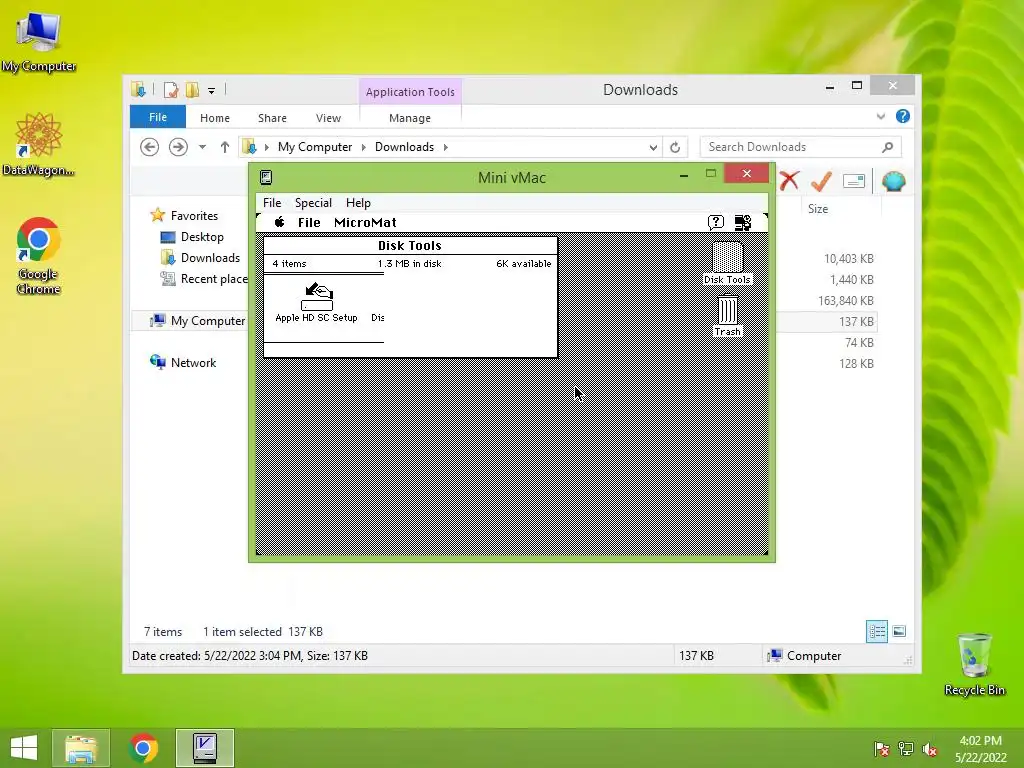Viewport: 1024px width, 768px height.
Task: Open the MicroMat menu
Action: 365,222
